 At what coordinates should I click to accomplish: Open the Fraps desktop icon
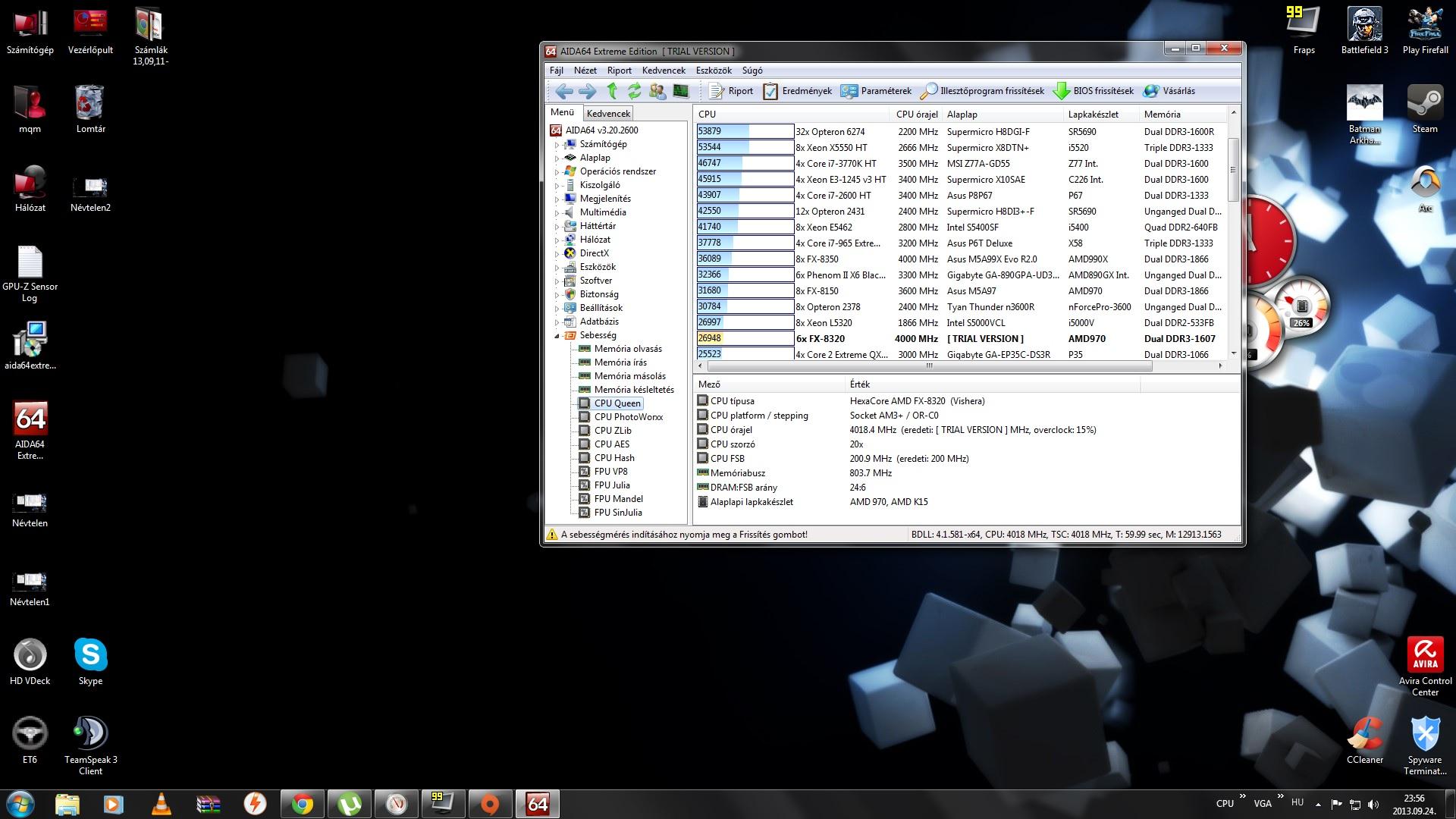(x=1304, y=30)
